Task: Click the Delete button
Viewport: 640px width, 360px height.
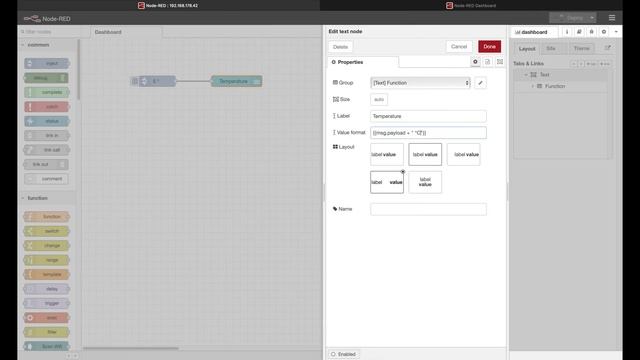Action: 340,47
